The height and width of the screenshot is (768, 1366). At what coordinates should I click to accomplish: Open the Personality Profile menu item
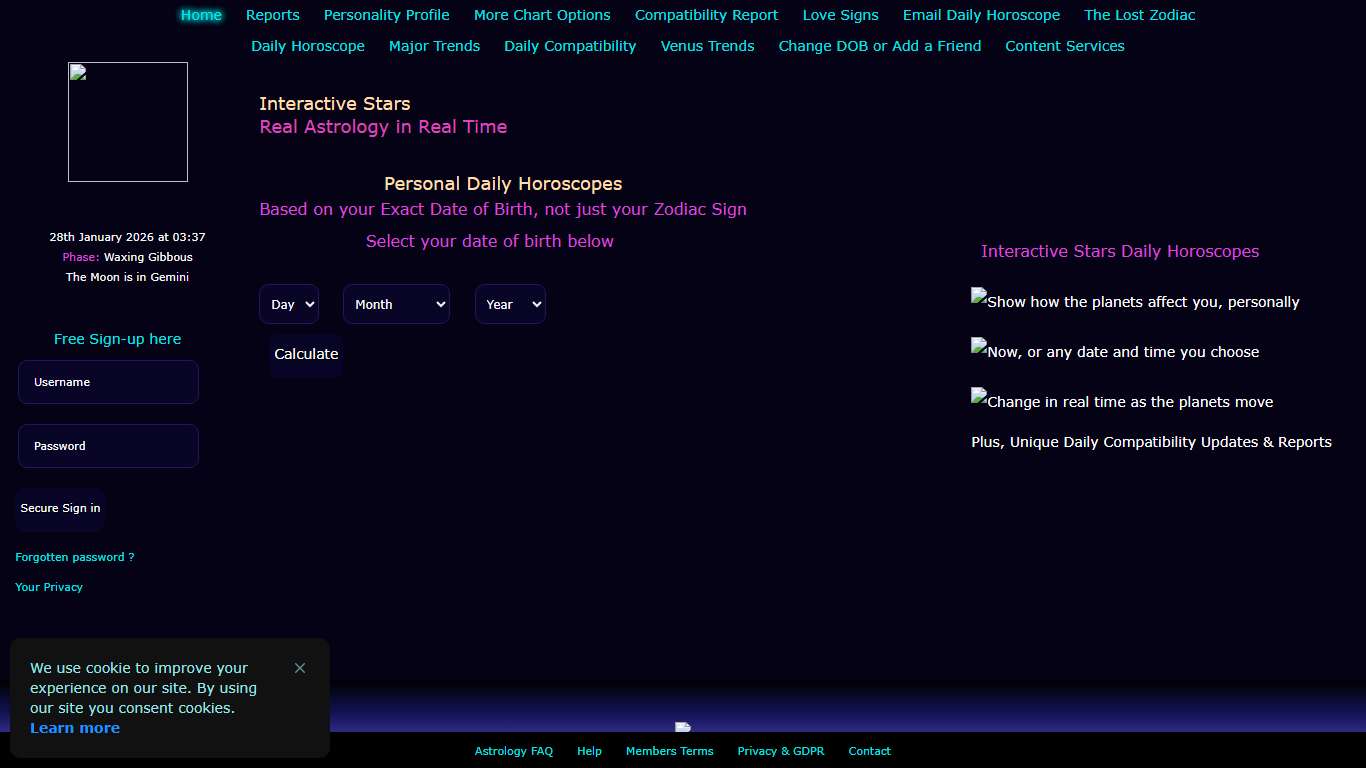(x=386, y=15)
